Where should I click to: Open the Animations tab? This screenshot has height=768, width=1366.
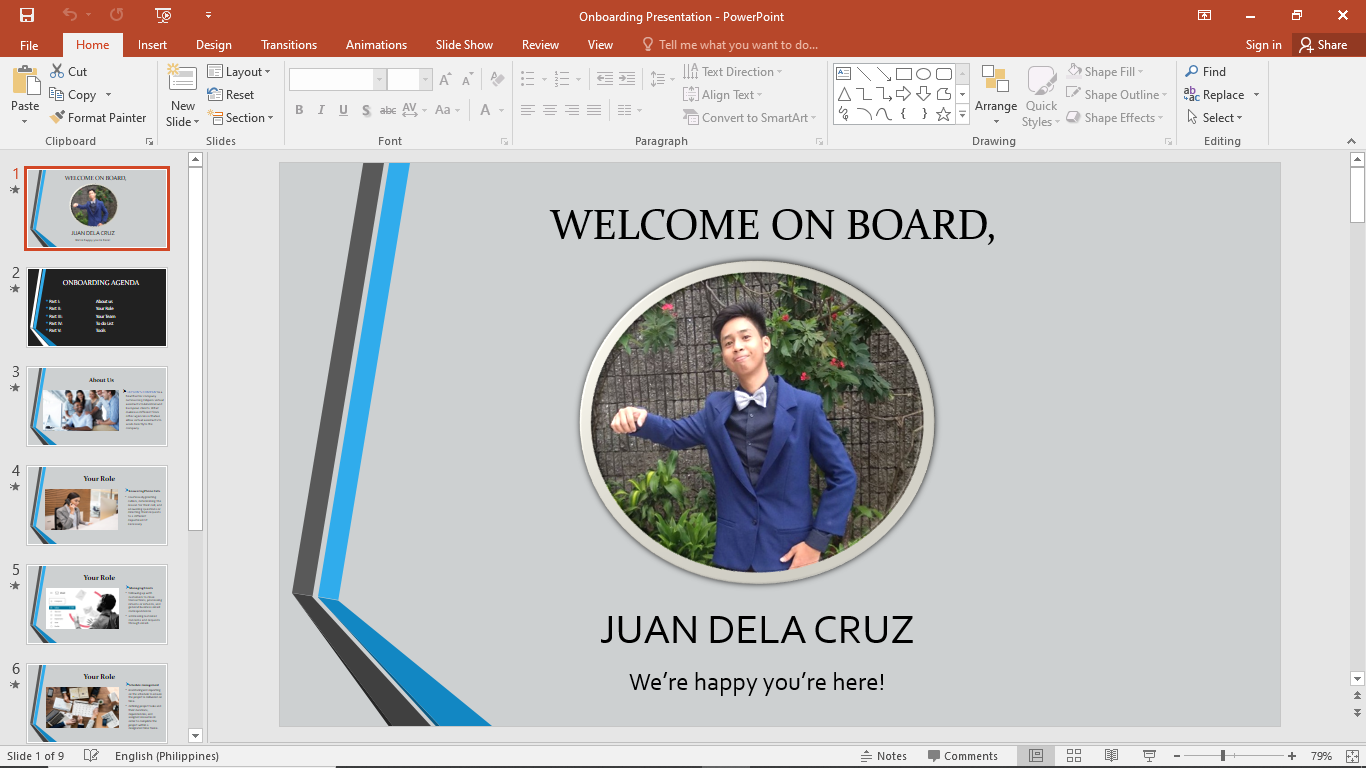click(x=376, y=45)
